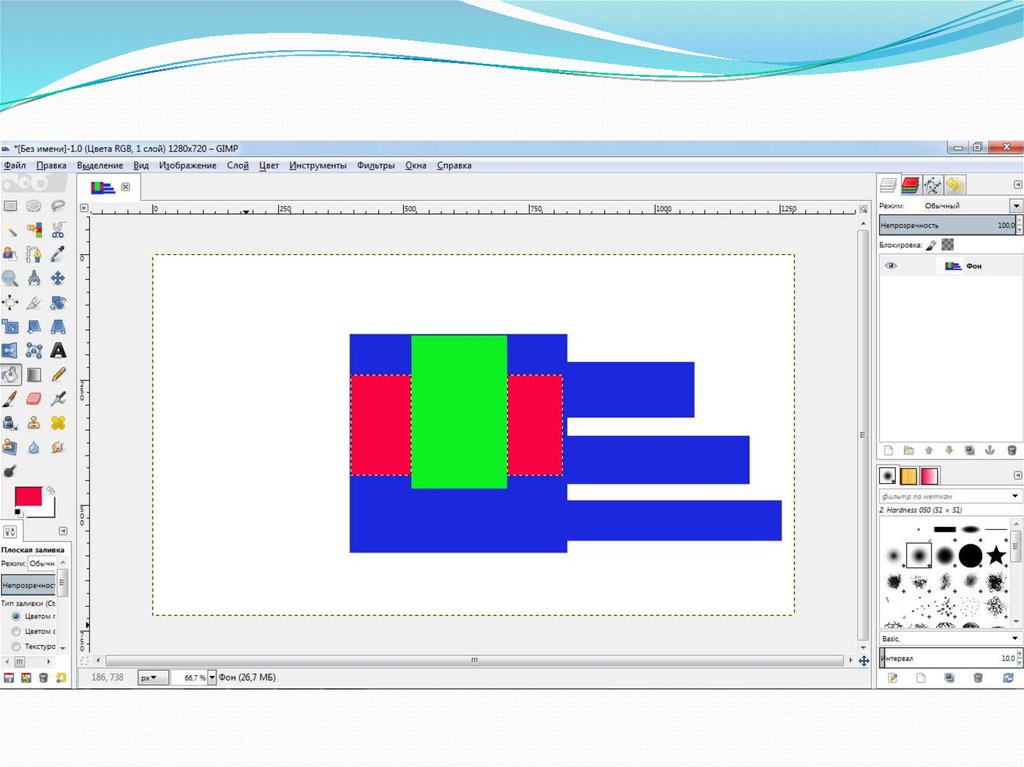Anchor the floating layer button
The width and height of the screenshot is (1024, 767).
click(x=990, y=450)
